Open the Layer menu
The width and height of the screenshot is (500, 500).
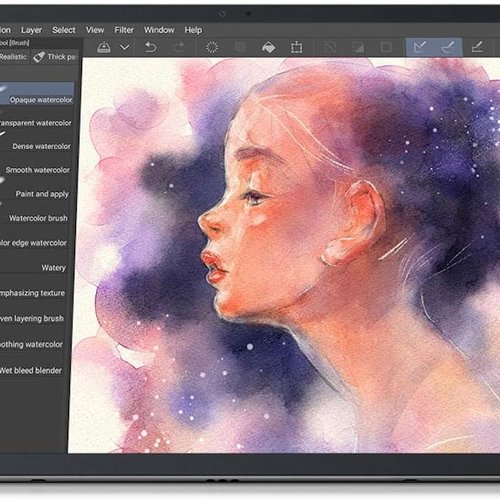pos(31,30)
